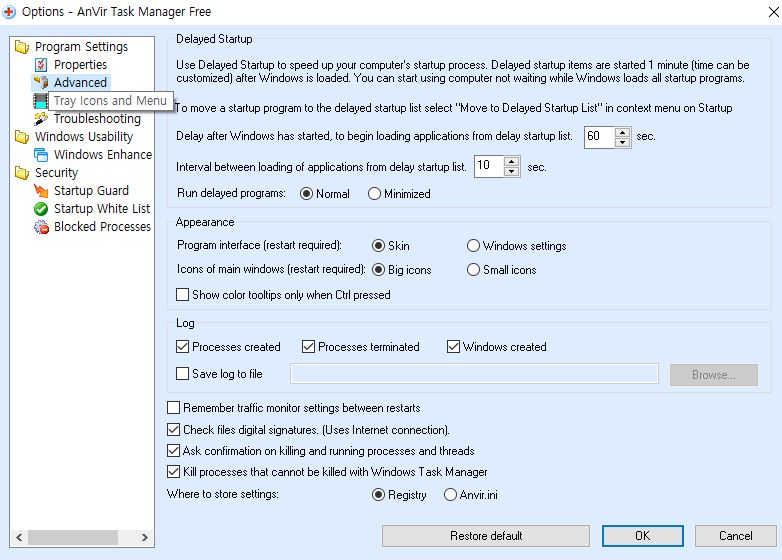782x560 pixels.
Task: Close the Options dialog window
Action: [x=774, y=12]
